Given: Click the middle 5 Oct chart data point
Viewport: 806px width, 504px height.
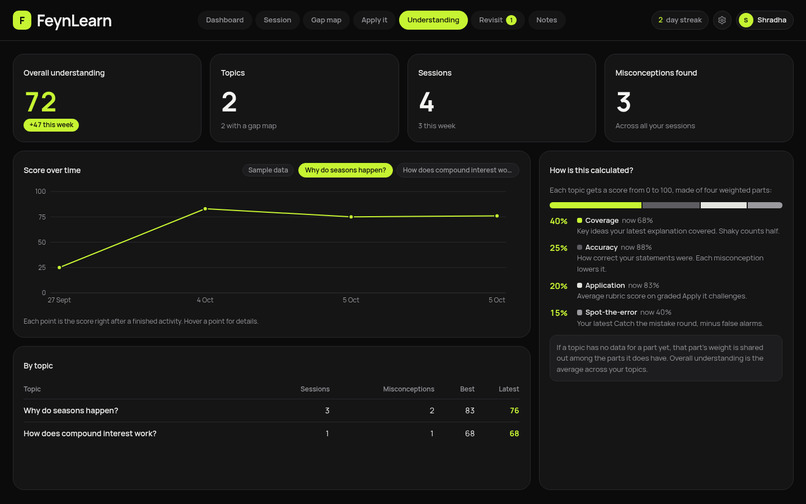Looking at the screenshot, I should point(351,217).
